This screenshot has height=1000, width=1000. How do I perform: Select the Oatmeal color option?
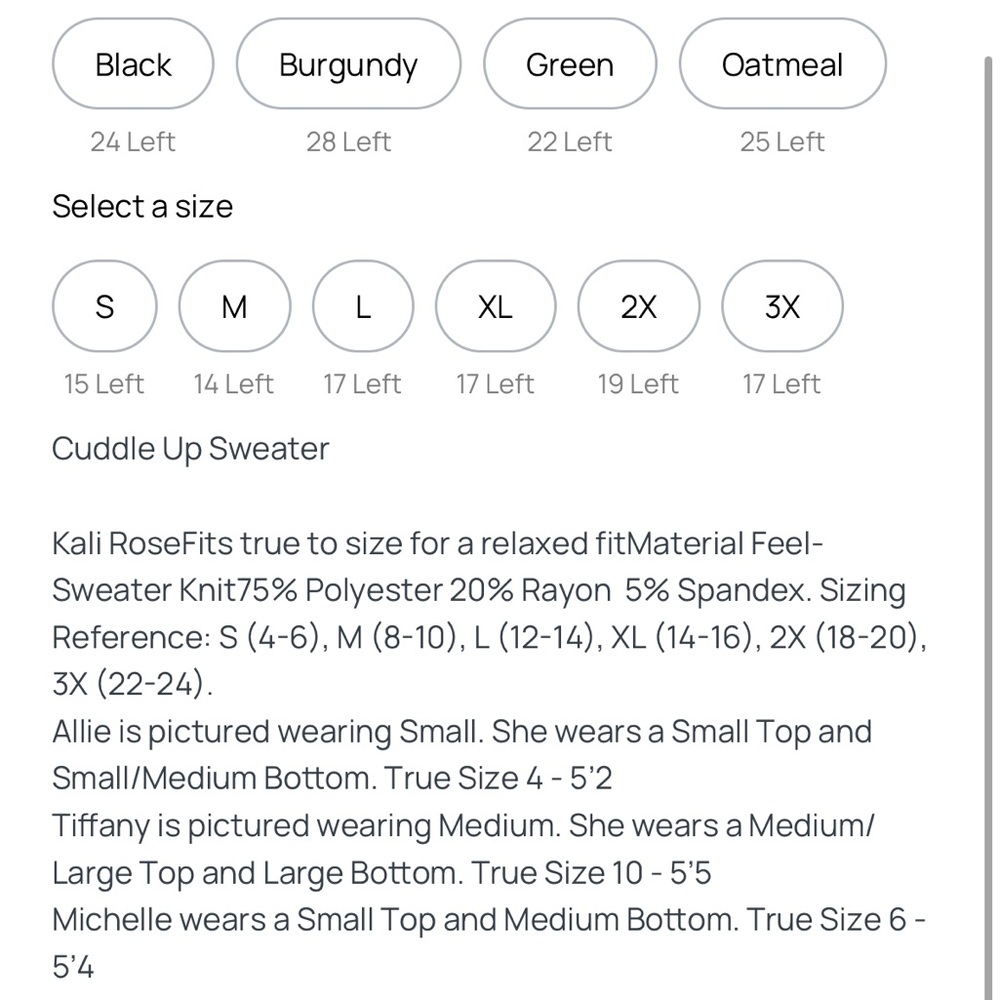783,64
